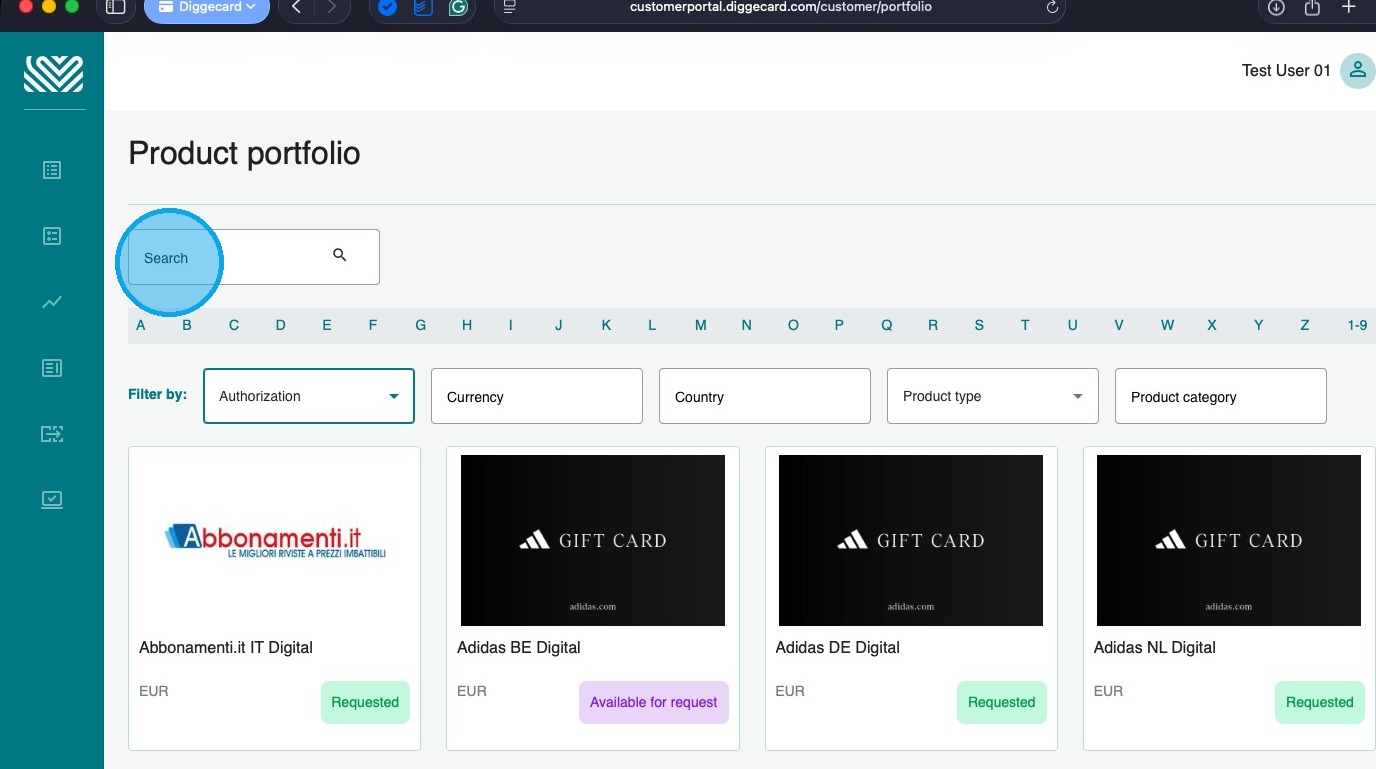
Task: Click the Requested badge on Adidas NL Digital
Action: click(x=1320, y=702)
